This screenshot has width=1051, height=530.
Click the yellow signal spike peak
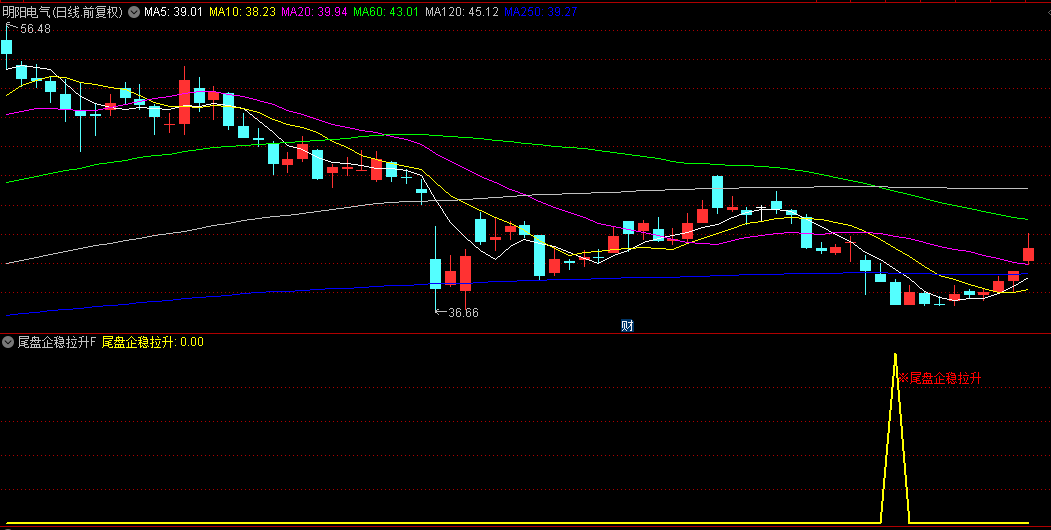(895, 355)
